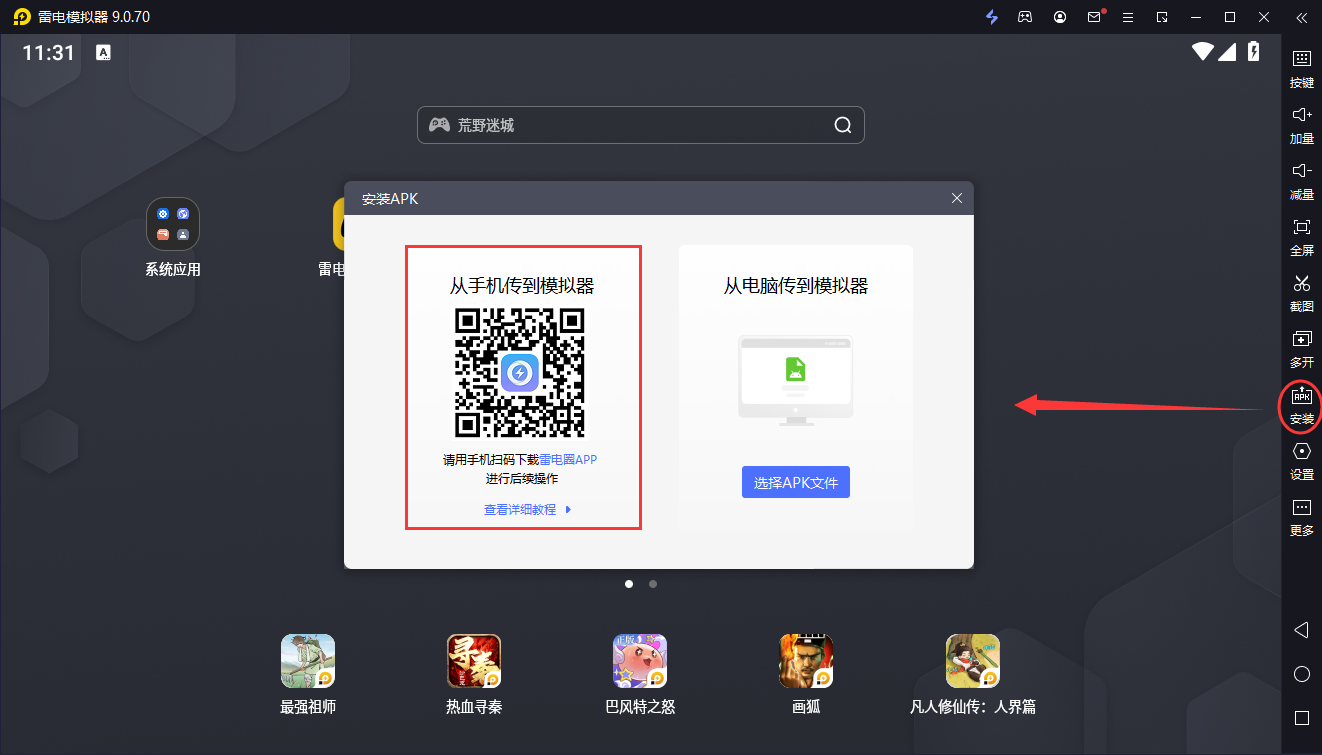The height and width of the screenshot is (755, 1322).
Task: Collapse the right sidebar with double chevron
Action: 1301,17
